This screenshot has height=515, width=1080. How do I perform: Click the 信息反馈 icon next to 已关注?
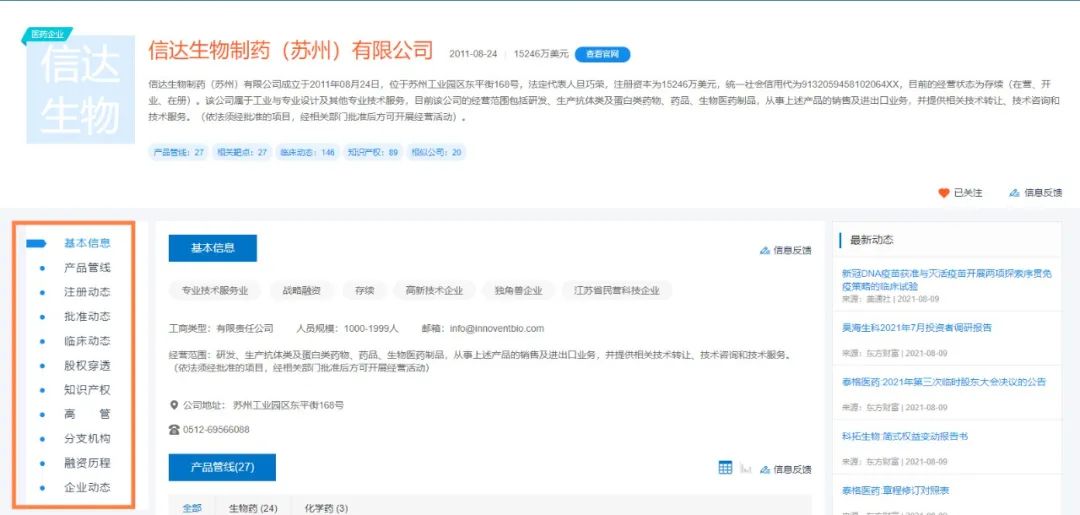(1014, 193)
